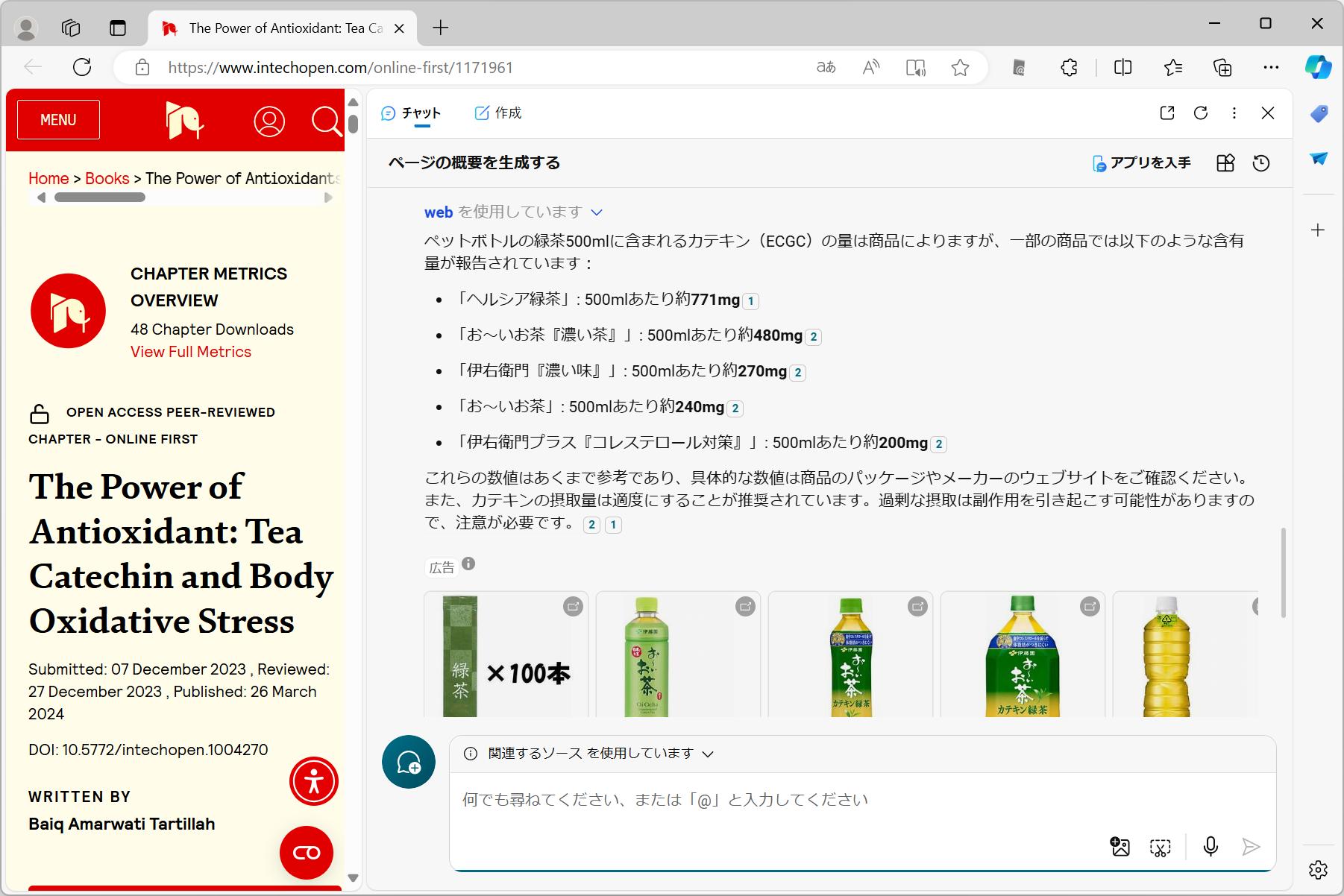The image size is (1344, 896).
Task: Add a sidebar app with plus
Action: click(x=1318, y=230)
